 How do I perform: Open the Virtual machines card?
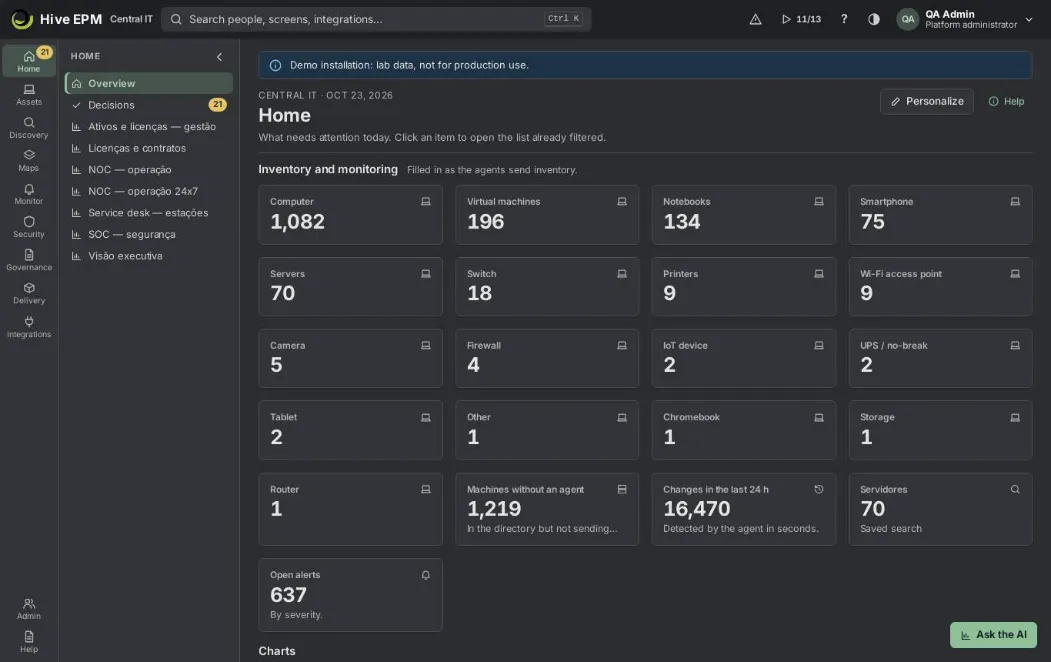coord(547,215)
